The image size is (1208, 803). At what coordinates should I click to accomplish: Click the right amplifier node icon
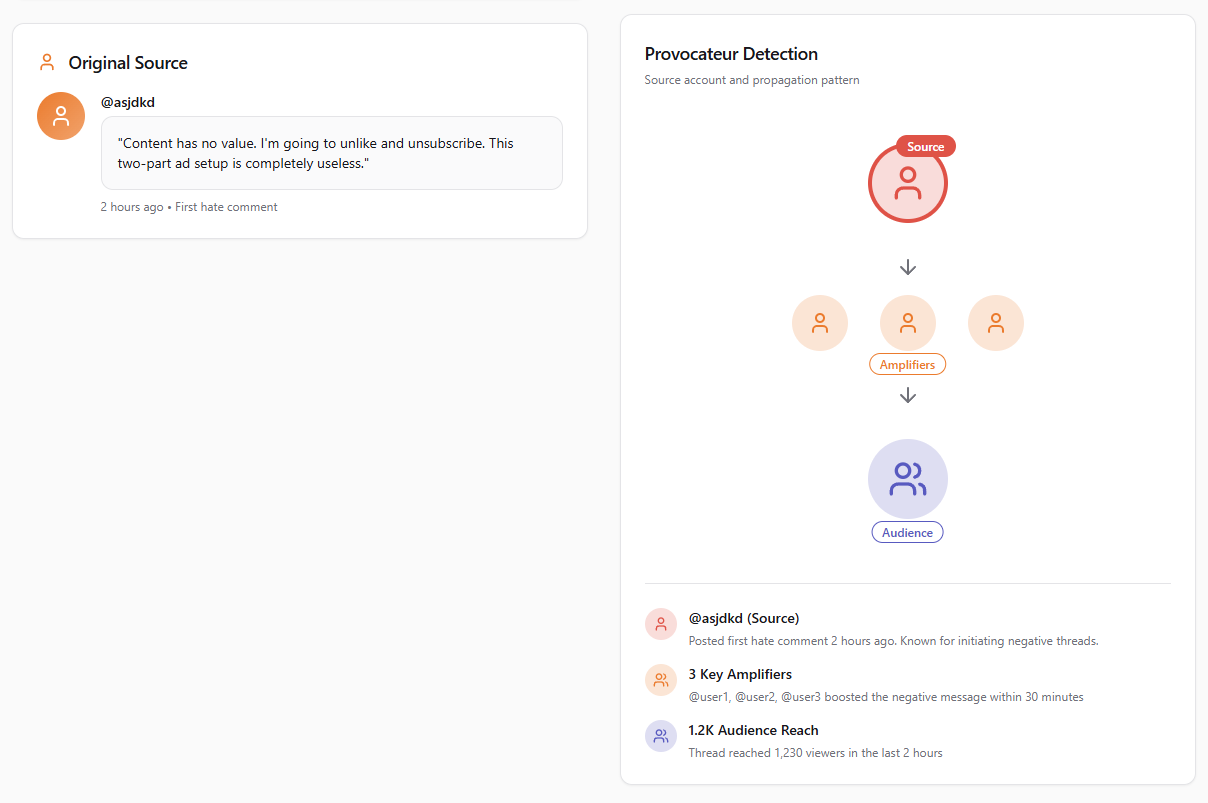[x=996, y=323]
